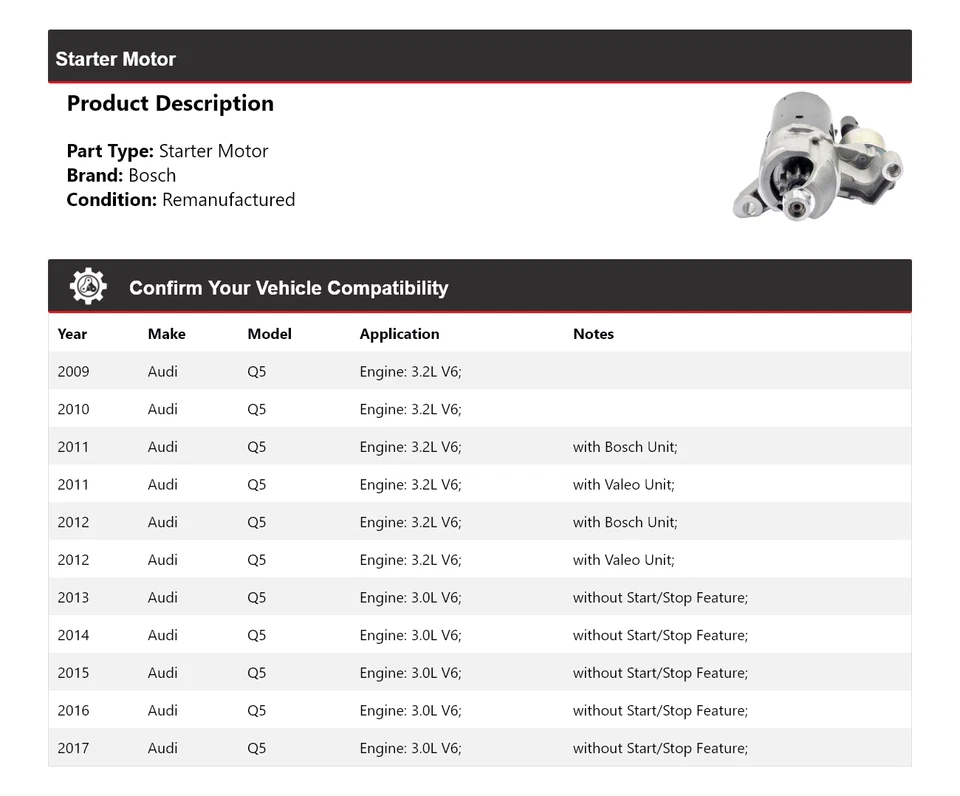
Task: Select the Application column header
Action: 399,334
